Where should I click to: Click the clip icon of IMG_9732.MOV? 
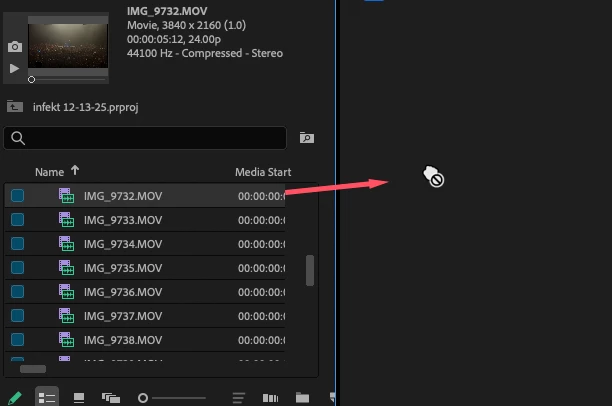[x=66, y=196]
